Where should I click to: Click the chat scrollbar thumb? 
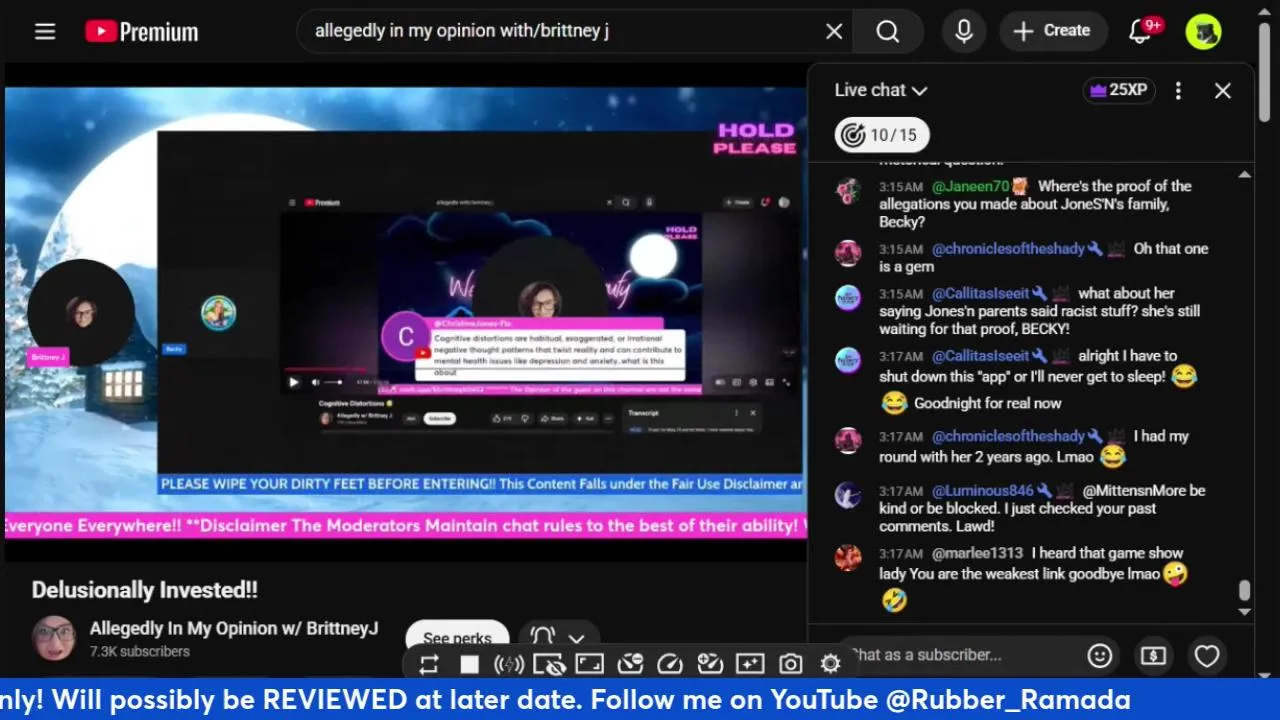(1244, 592)
